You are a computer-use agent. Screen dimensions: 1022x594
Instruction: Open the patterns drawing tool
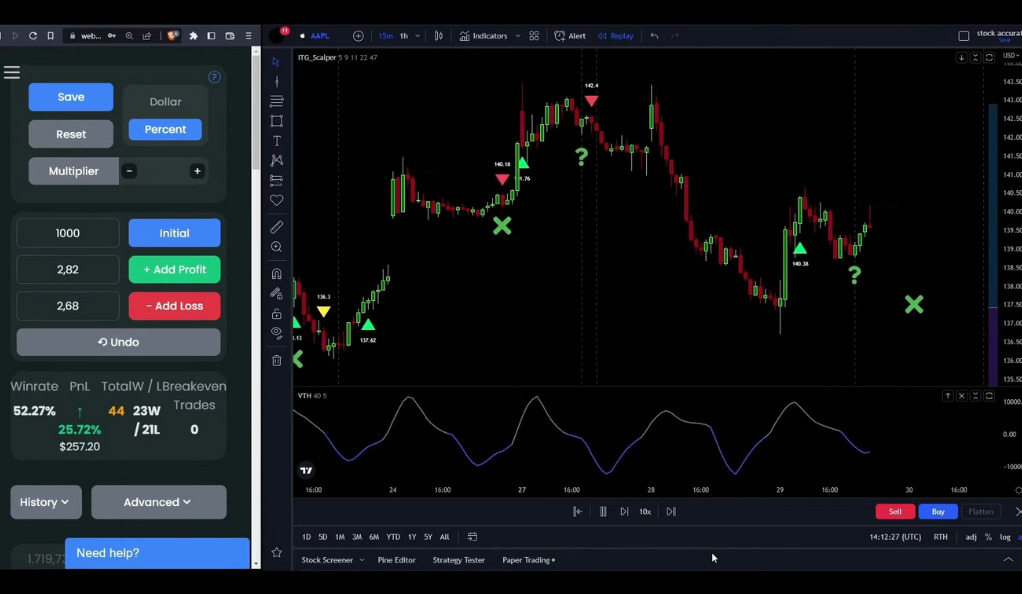[276, 160]
